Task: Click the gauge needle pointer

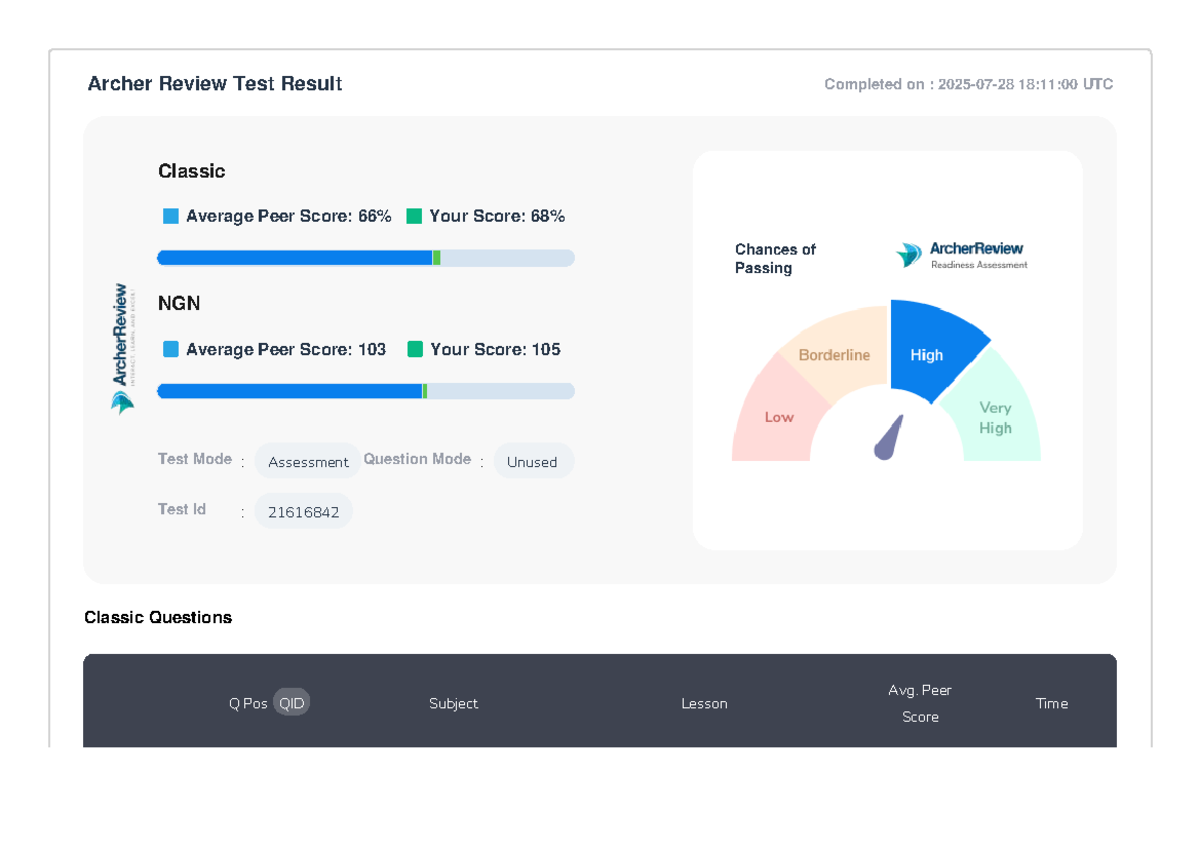Action: point(889,438)
